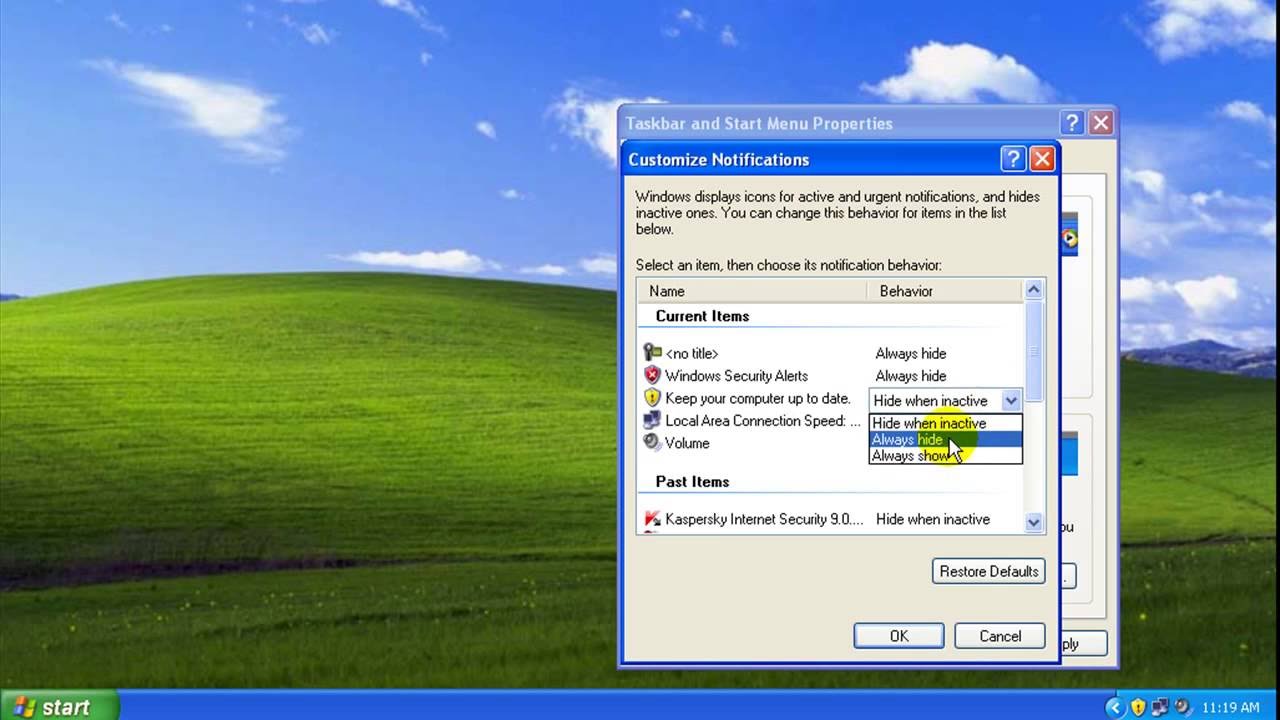
Task: Click 'Always hide' behavior for <no title>
Action: pos(910,353)
